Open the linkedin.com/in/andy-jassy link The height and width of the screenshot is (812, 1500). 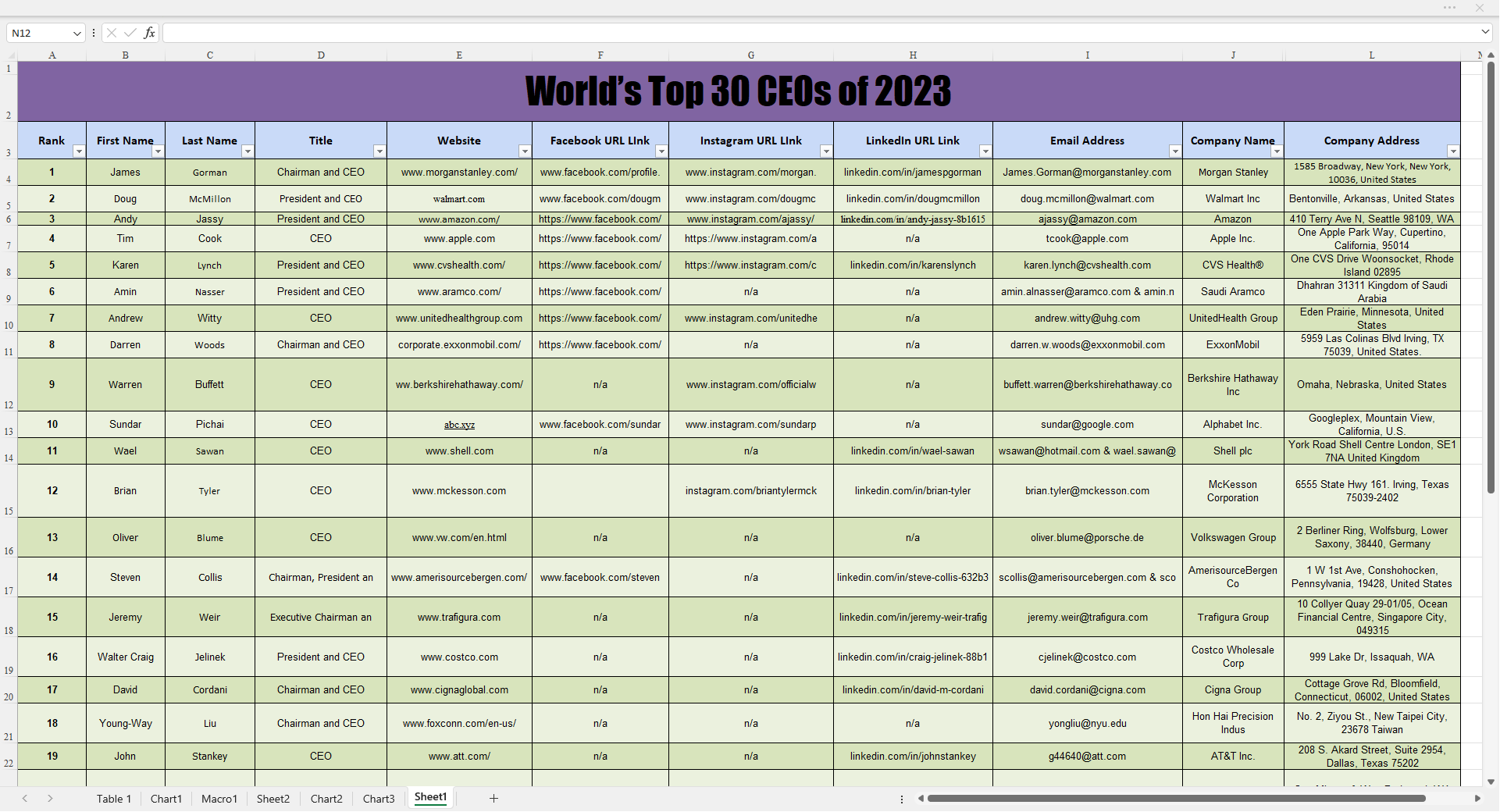click(x=913, y=219)
